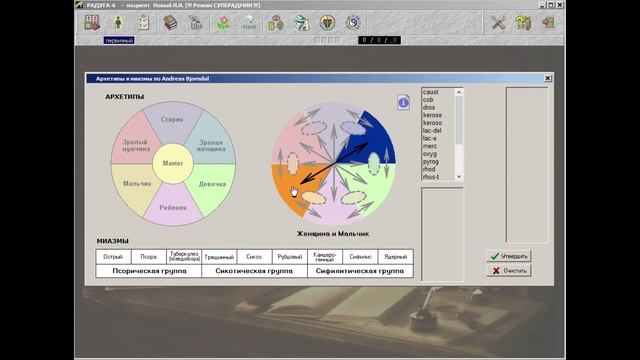Open the stacked books library icon
The width and height of the screenshot is (640, 360).
point(170,22)
